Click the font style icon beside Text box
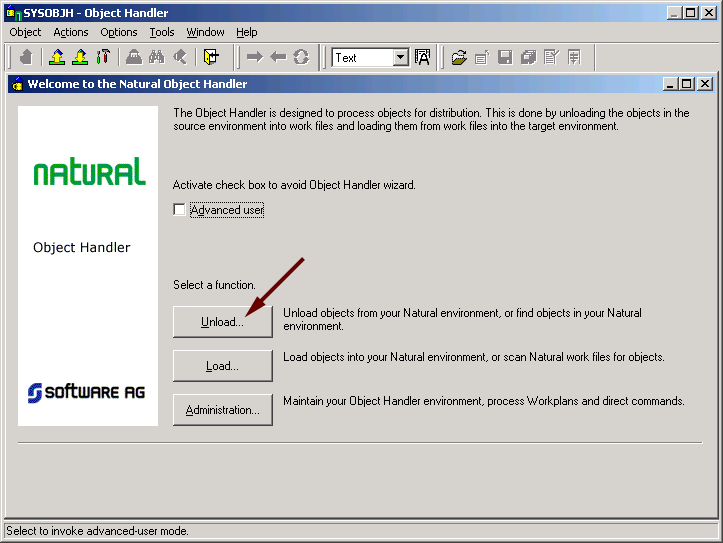 tap(422, 58)
